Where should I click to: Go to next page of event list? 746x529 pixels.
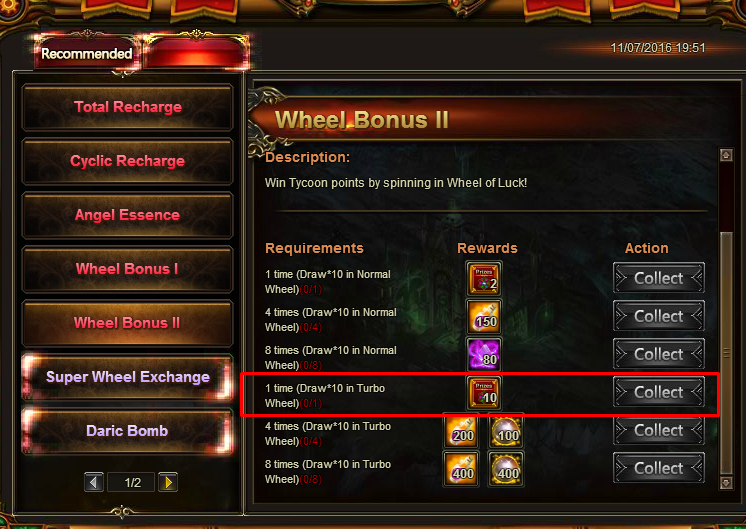click(x=168, y=482)
